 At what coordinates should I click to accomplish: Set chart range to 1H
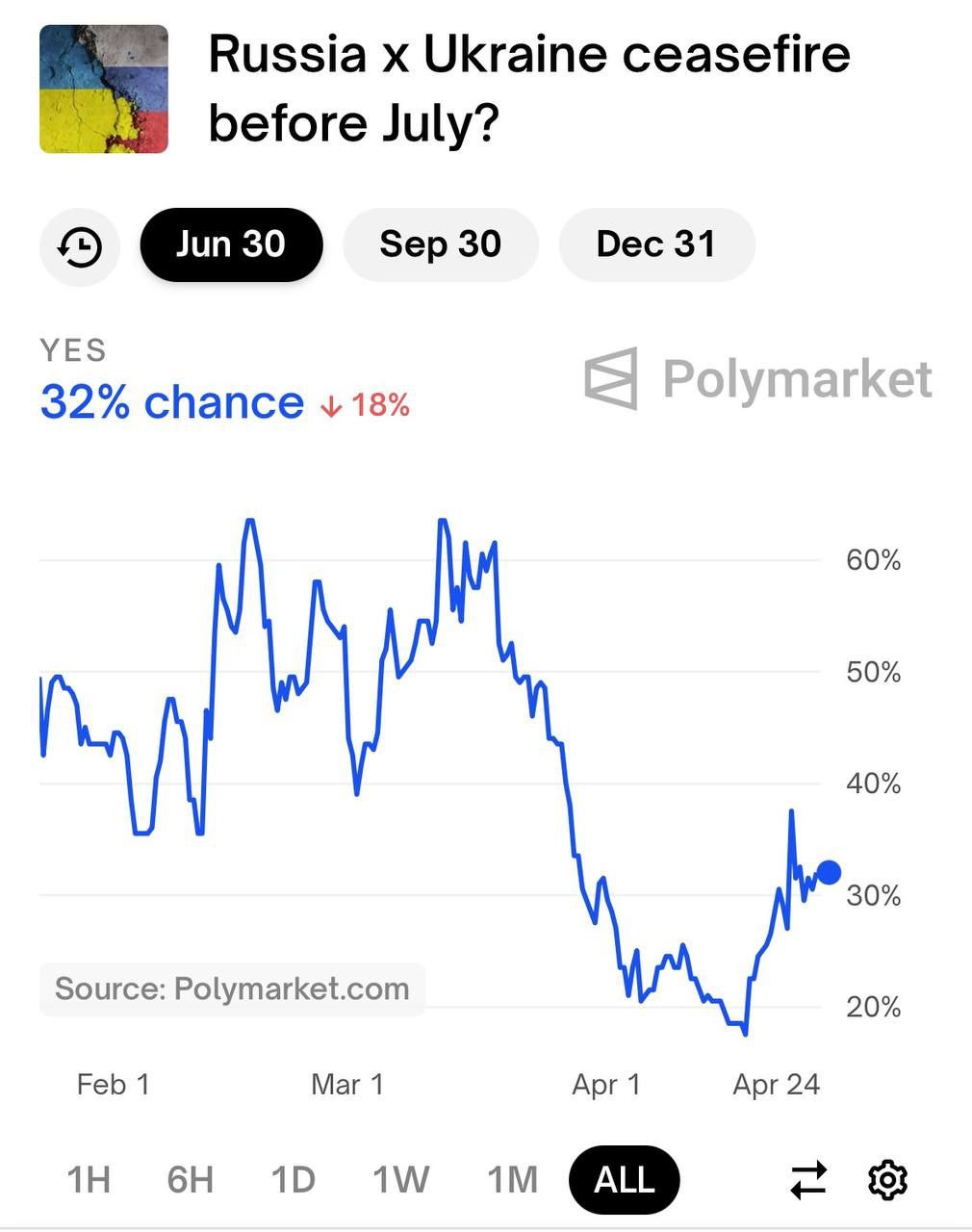89,1179
